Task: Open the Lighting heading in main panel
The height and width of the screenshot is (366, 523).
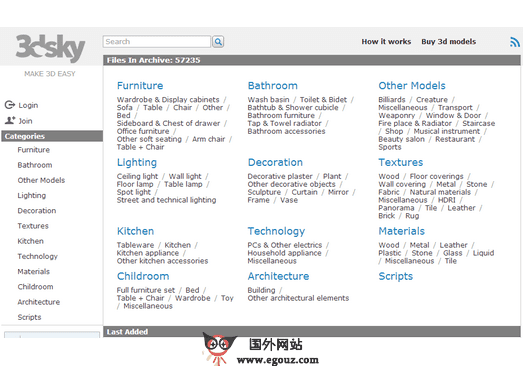Action: [x=137, y=162]
